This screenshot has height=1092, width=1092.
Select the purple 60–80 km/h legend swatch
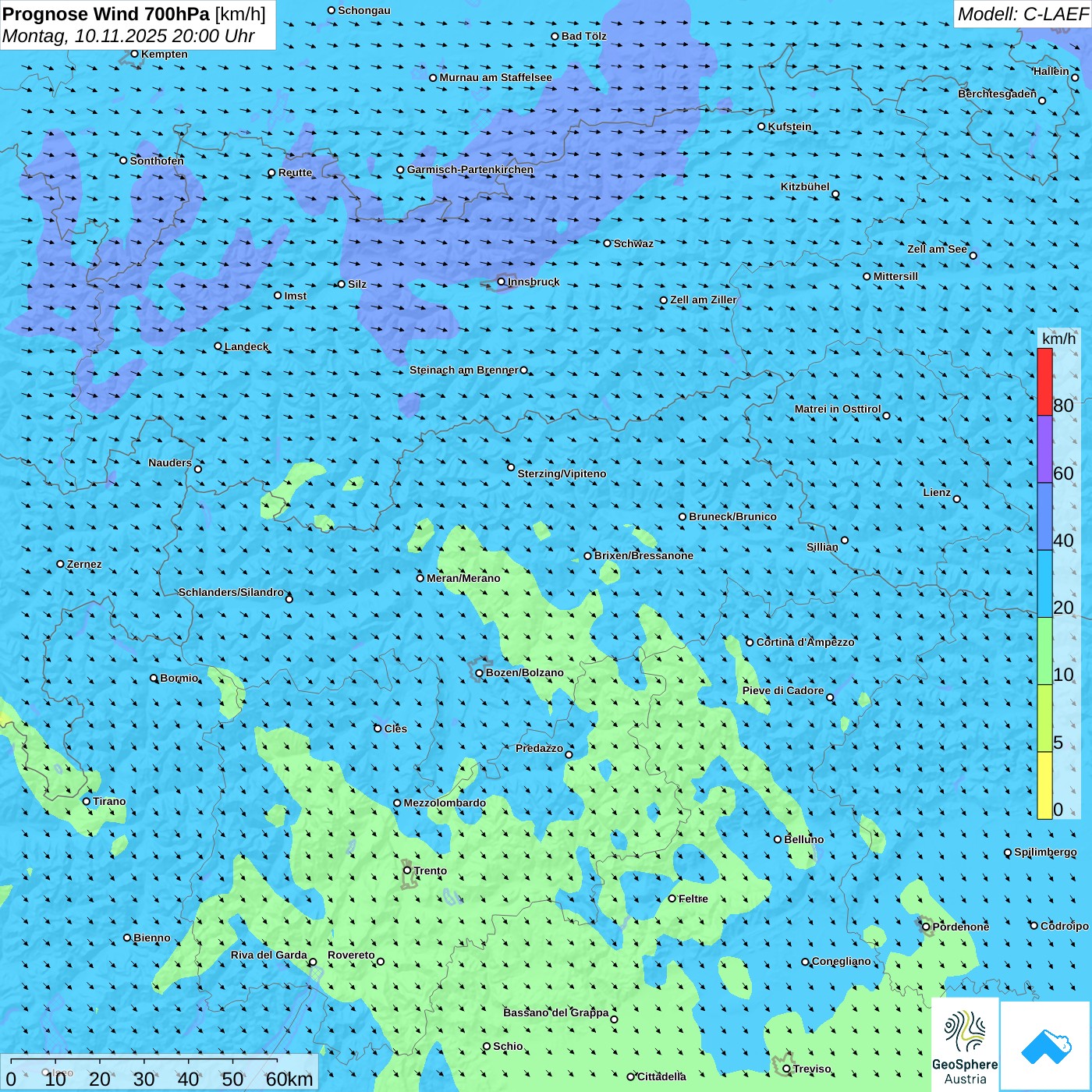(x=1044, y=449)
